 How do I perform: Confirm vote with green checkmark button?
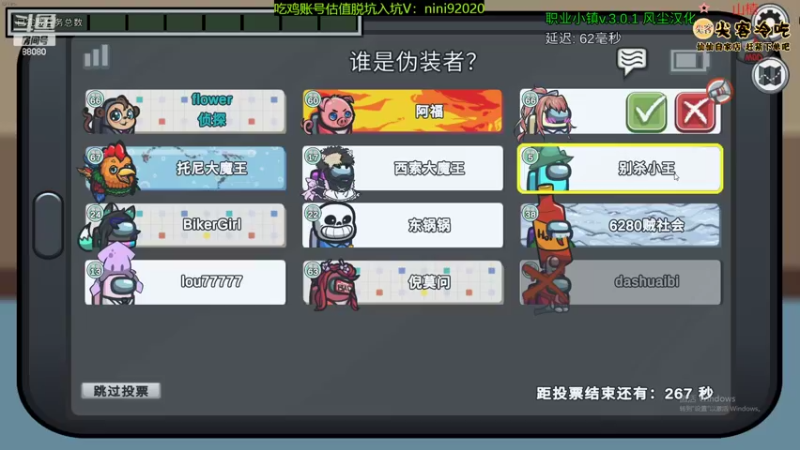coord(646,112)
